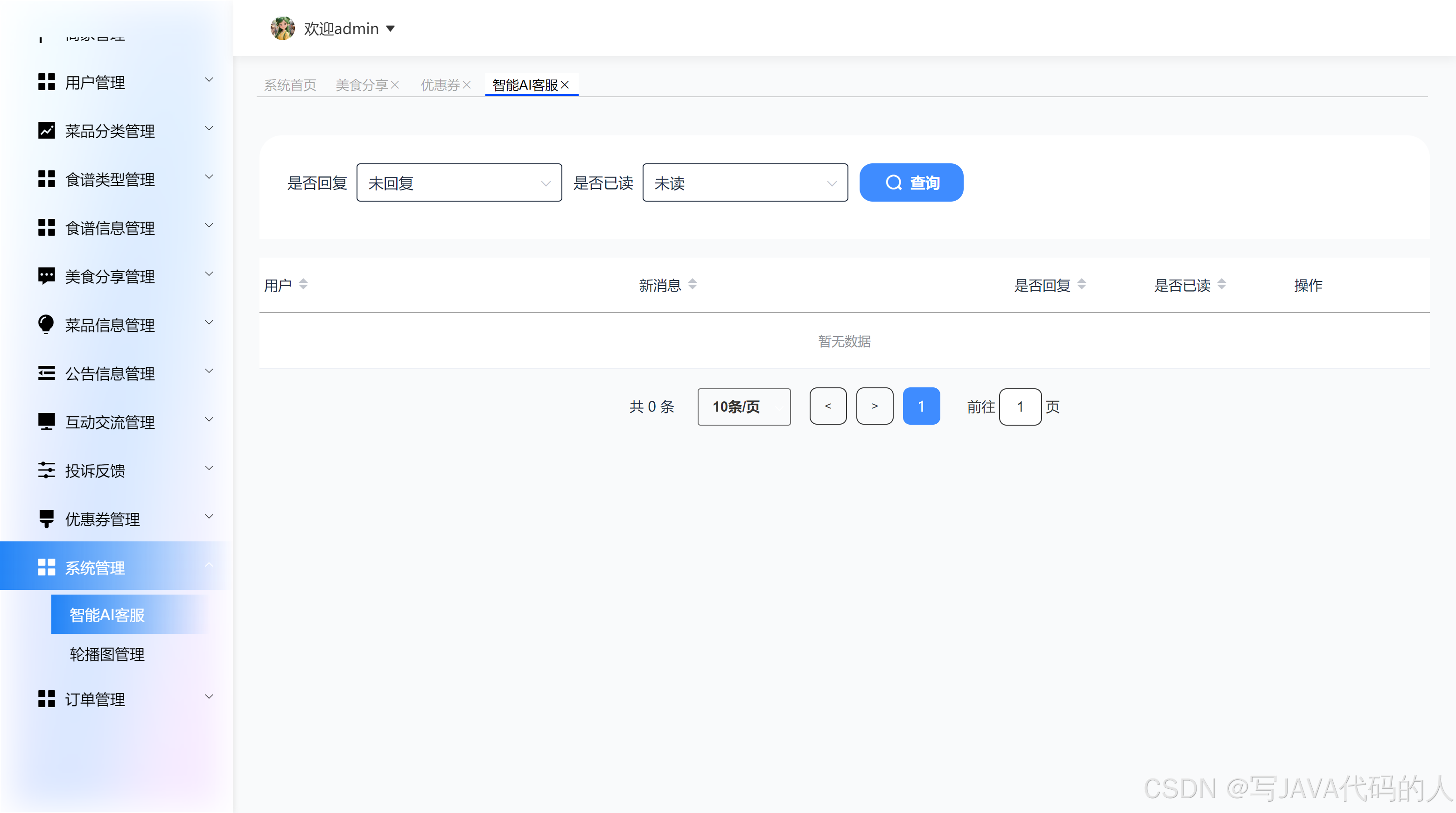Sort table by 用户 column arrows
The width and height of the screenshot is (1456, 813).
[x=303, y=284]
